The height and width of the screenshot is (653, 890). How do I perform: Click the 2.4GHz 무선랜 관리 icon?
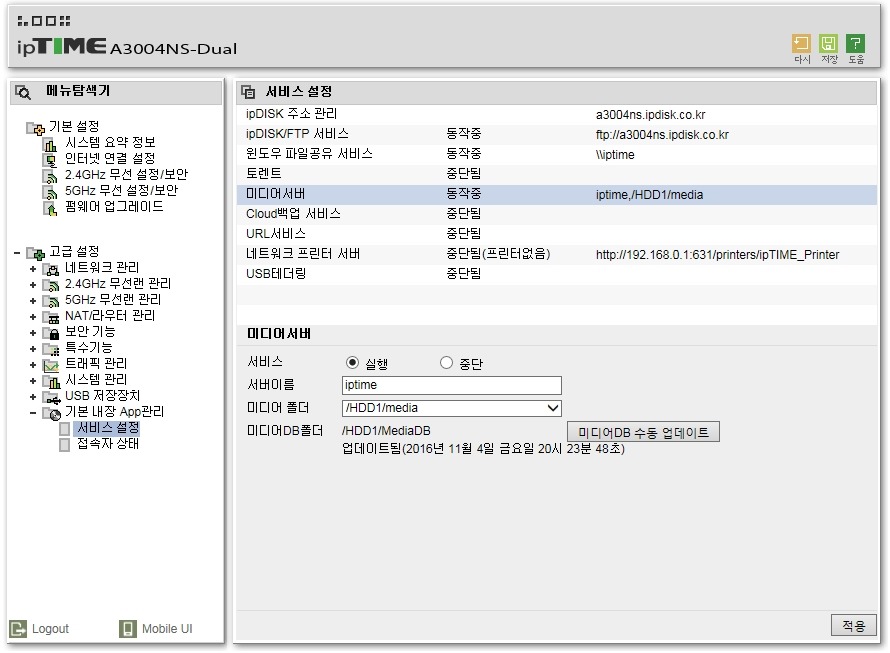[51, 285]
